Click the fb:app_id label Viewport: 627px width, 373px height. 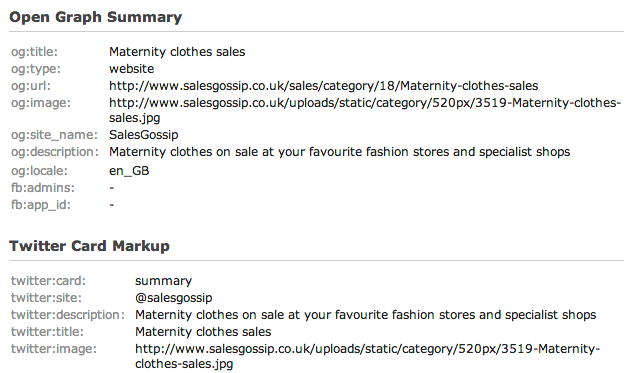coord(41,205)
